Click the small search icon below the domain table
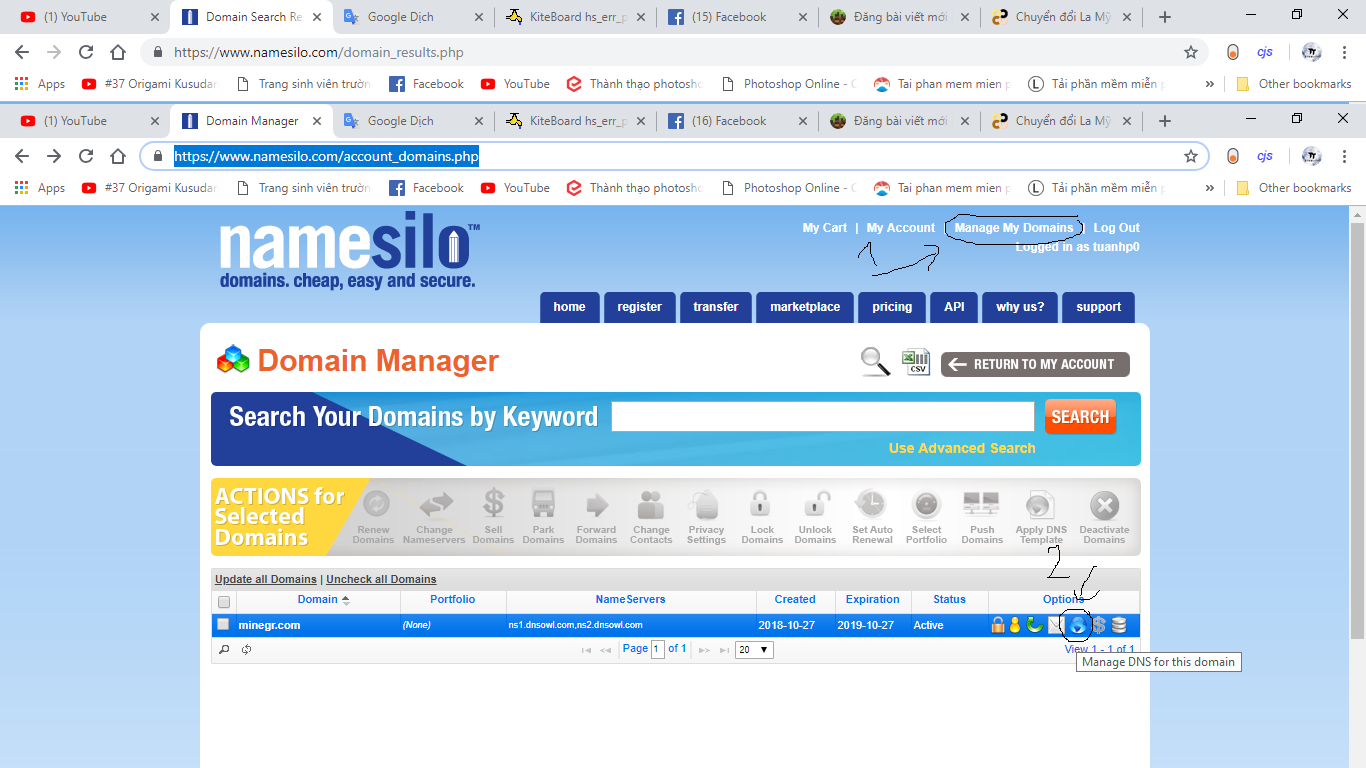Viewport: 1366px width, 768px height. coord(224,649)
